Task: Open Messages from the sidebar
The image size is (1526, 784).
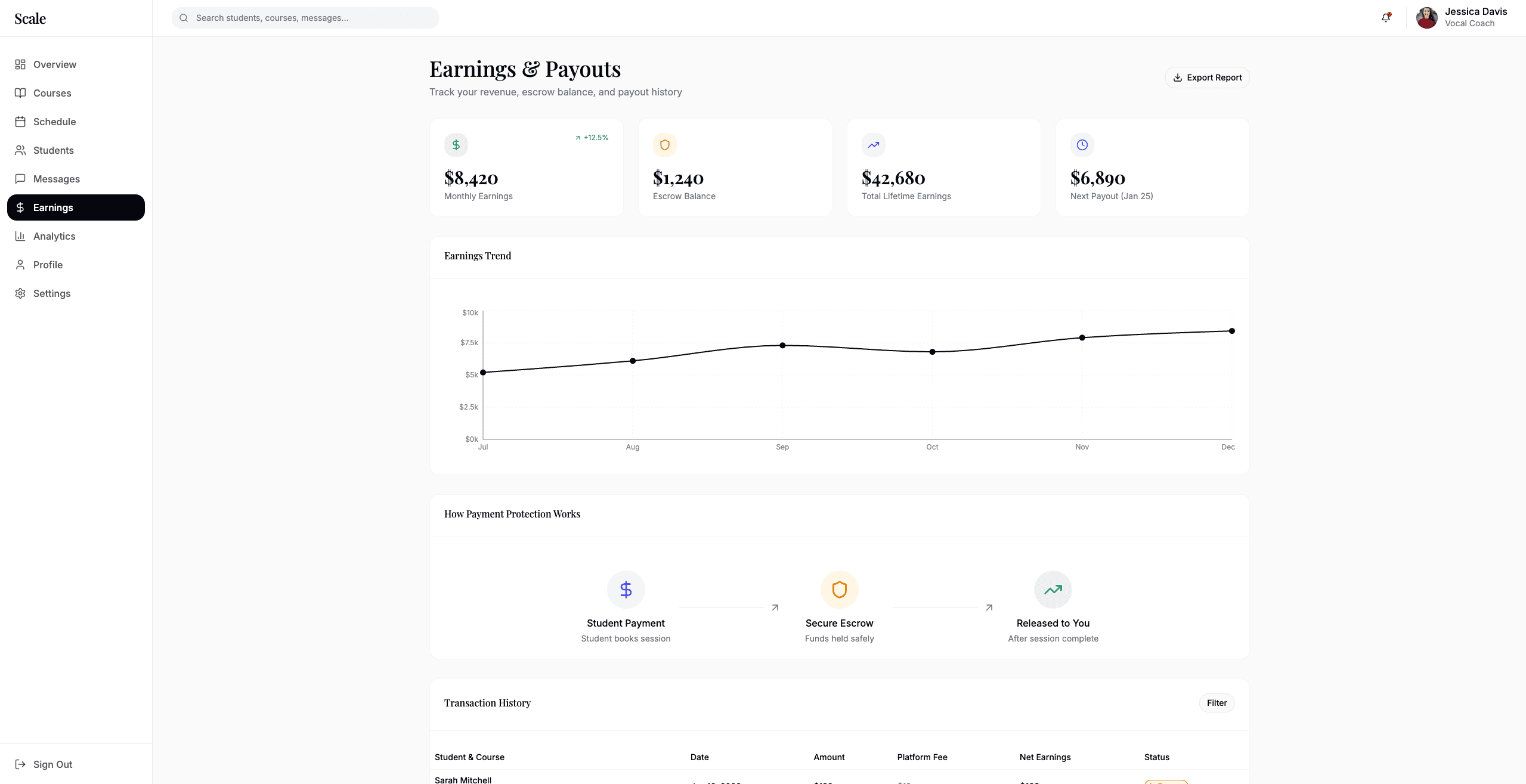Action: (56, 179)
